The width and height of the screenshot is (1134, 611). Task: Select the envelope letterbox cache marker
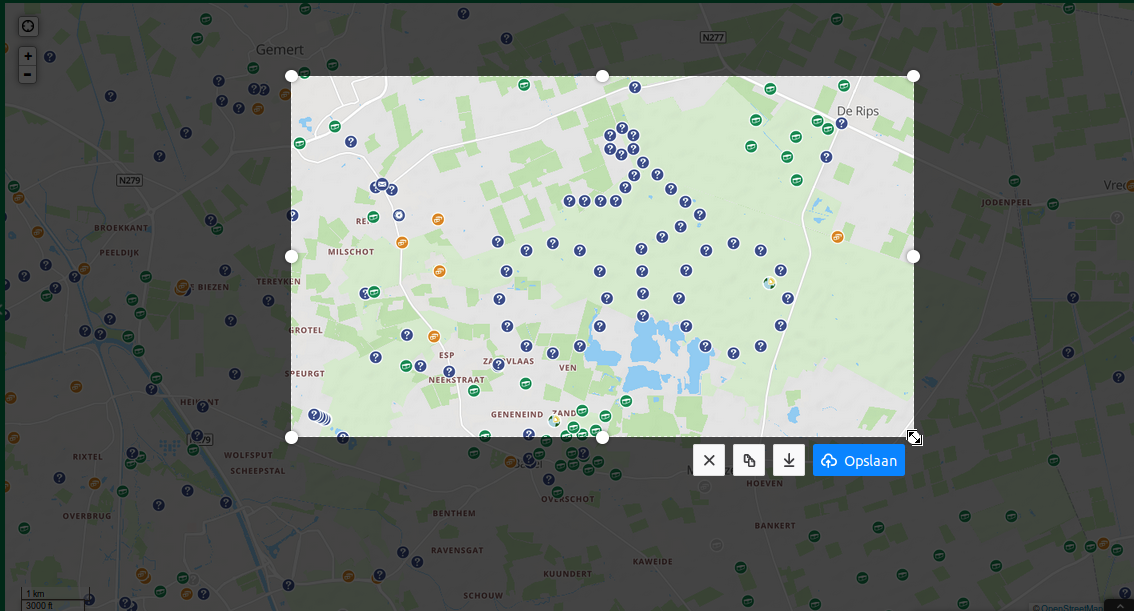(x=382, y=184)
